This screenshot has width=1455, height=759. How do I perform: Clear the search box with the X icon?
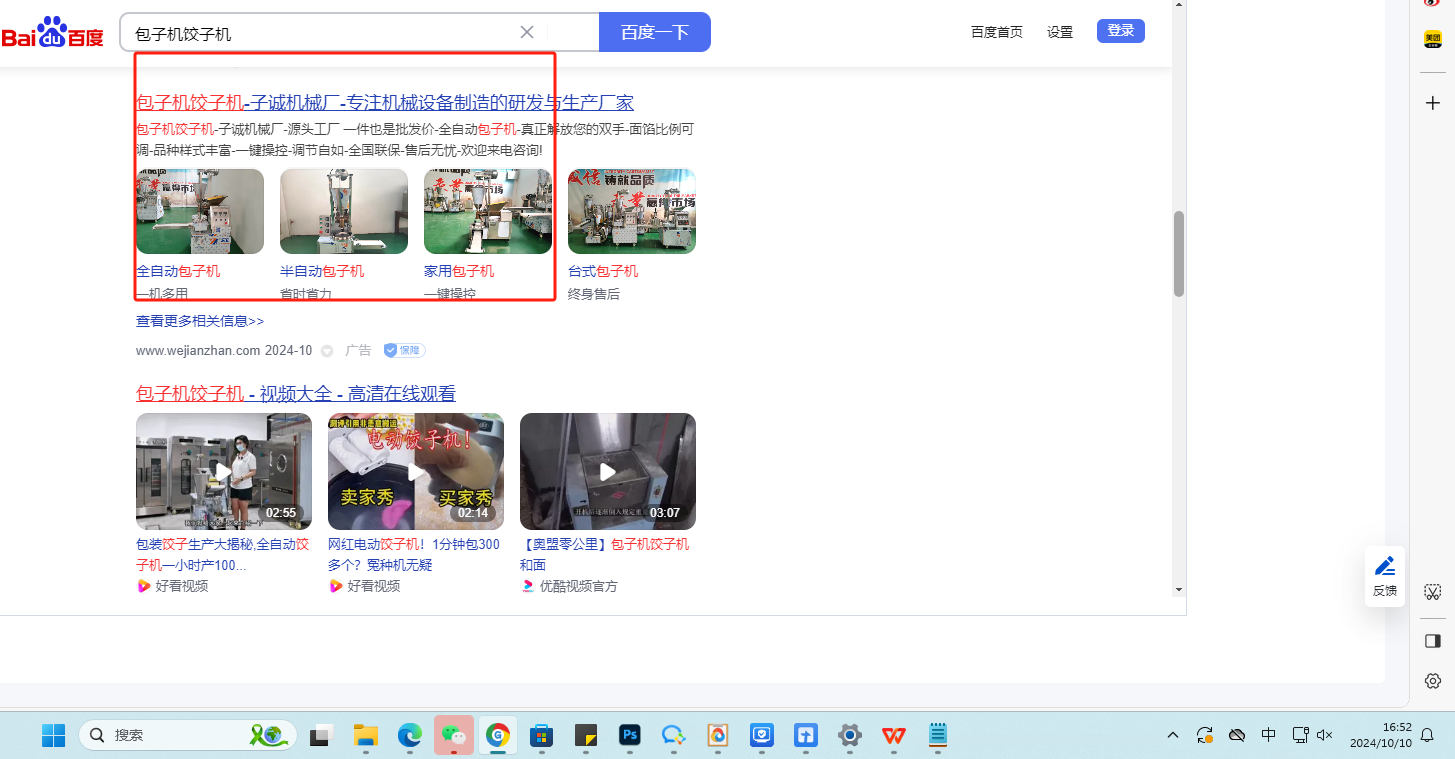527,32
